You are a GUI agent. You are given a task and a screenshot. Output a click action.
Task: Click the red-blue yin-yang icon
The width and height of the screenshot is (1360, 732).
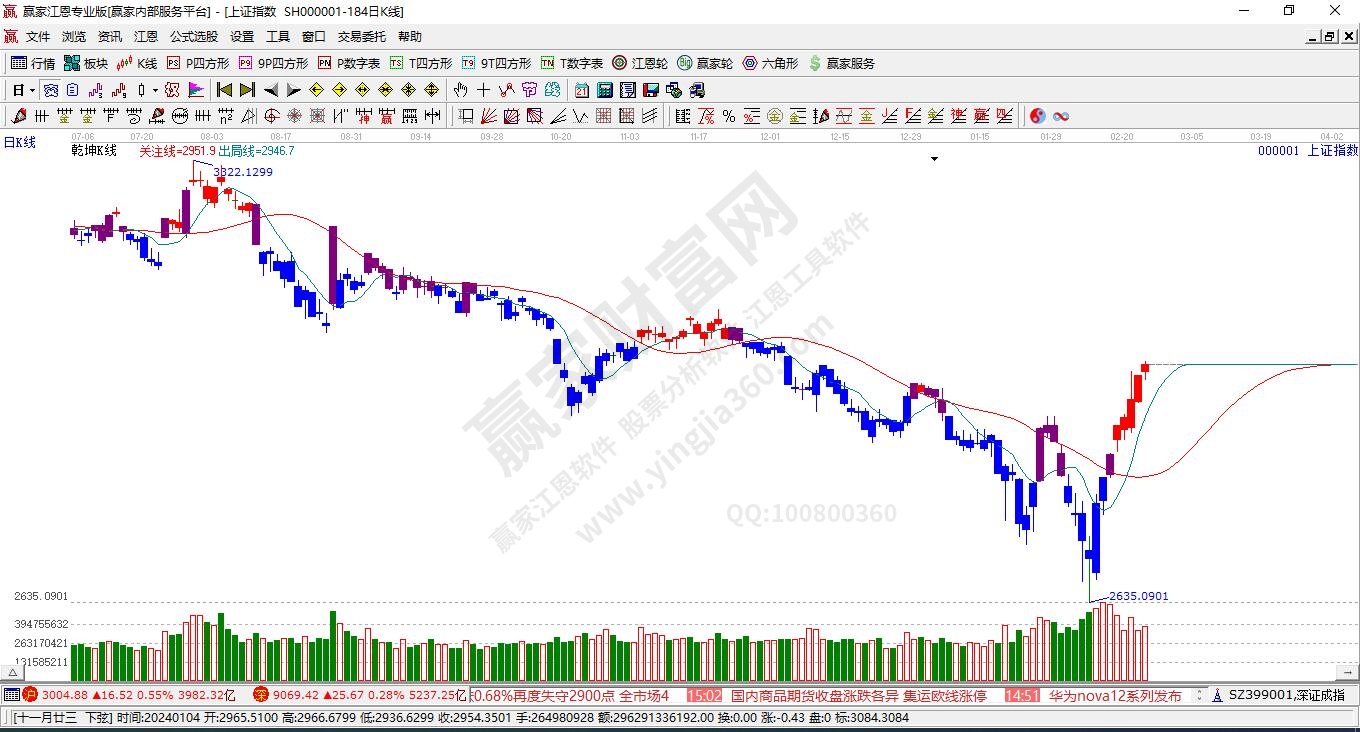[1038, 116]
